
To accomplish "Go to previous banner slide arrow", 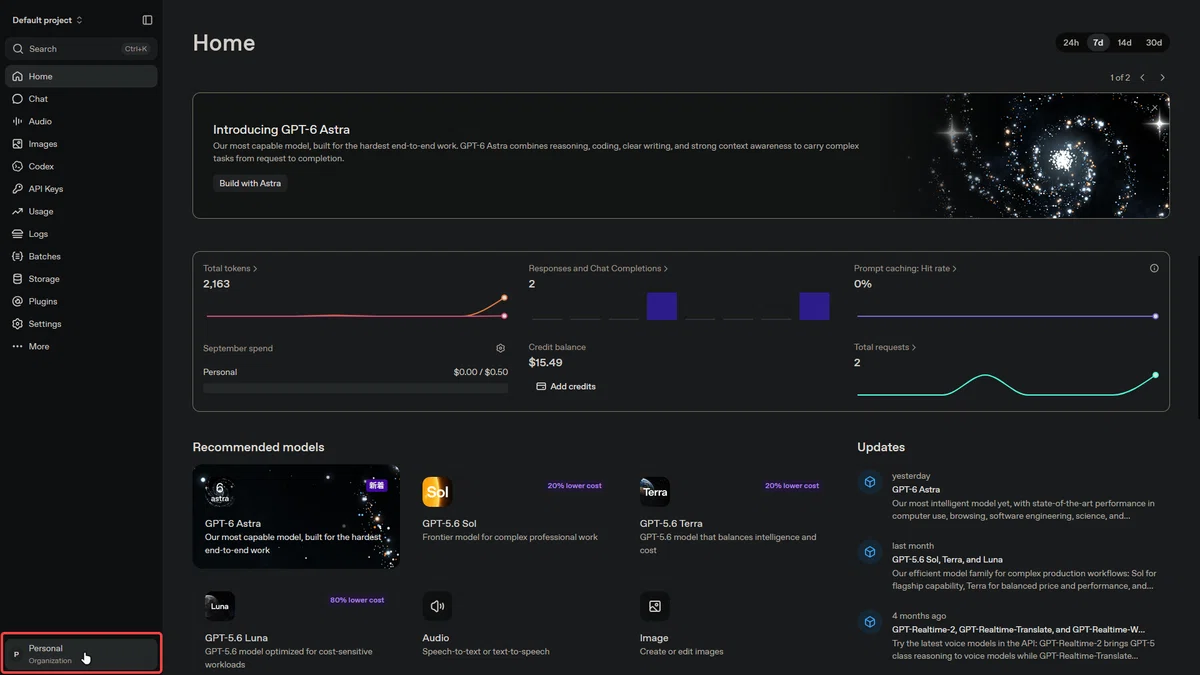I will pyautogui.click(x=1142, y=77).
